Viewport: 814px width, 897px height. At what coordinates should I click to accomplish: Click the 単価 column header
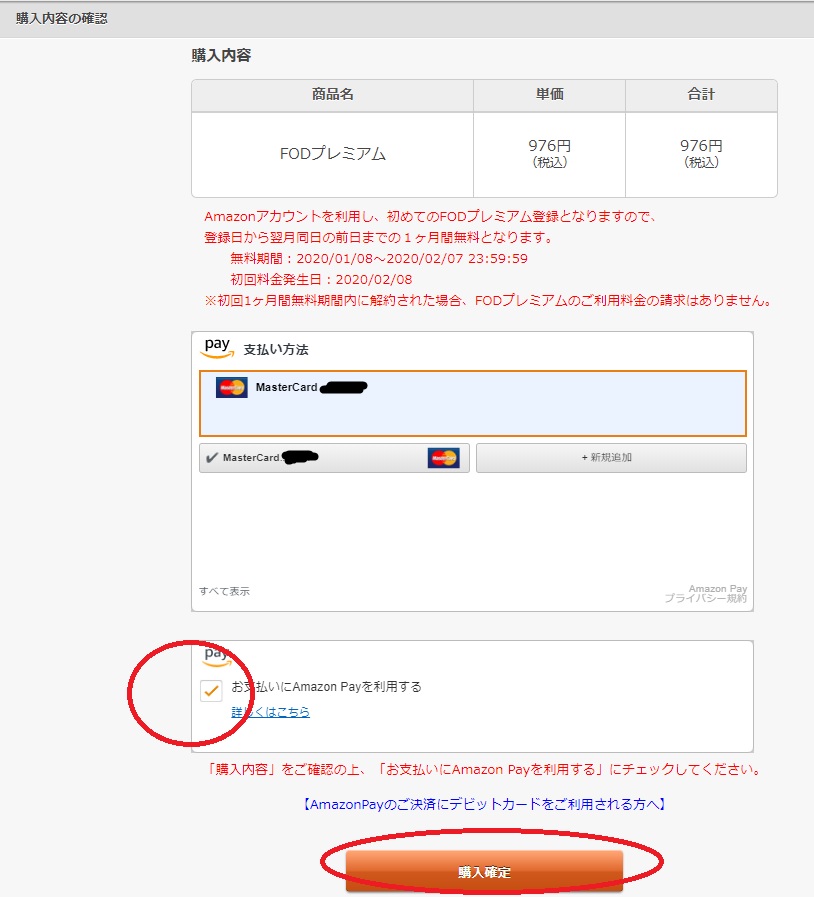click(x=549, y=95)
